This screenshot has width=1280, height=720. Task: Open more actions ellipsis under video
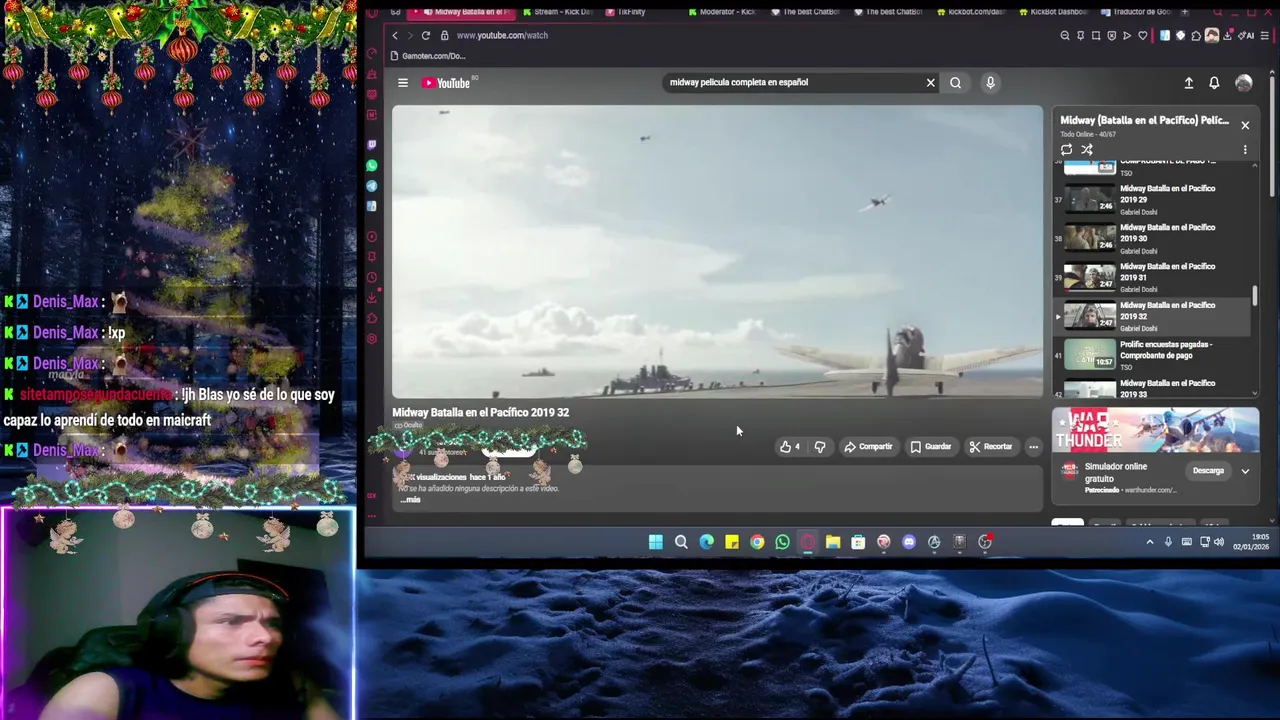tap(1033, 447)
